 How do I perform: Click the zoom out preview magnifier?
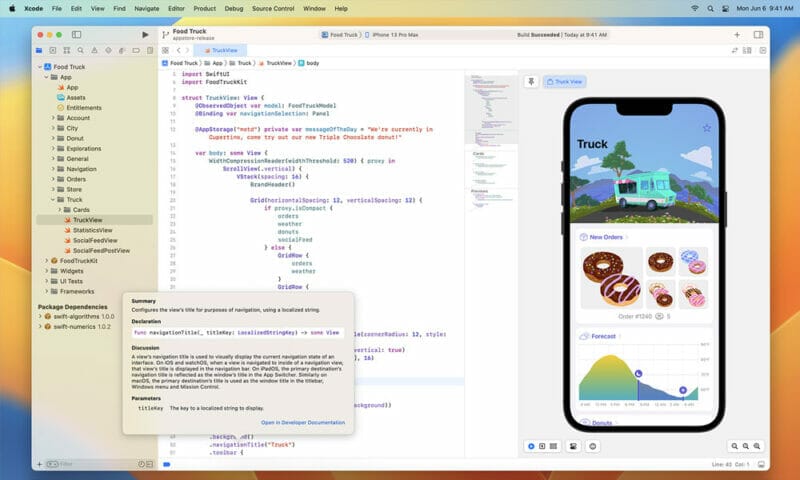[735, 445]
